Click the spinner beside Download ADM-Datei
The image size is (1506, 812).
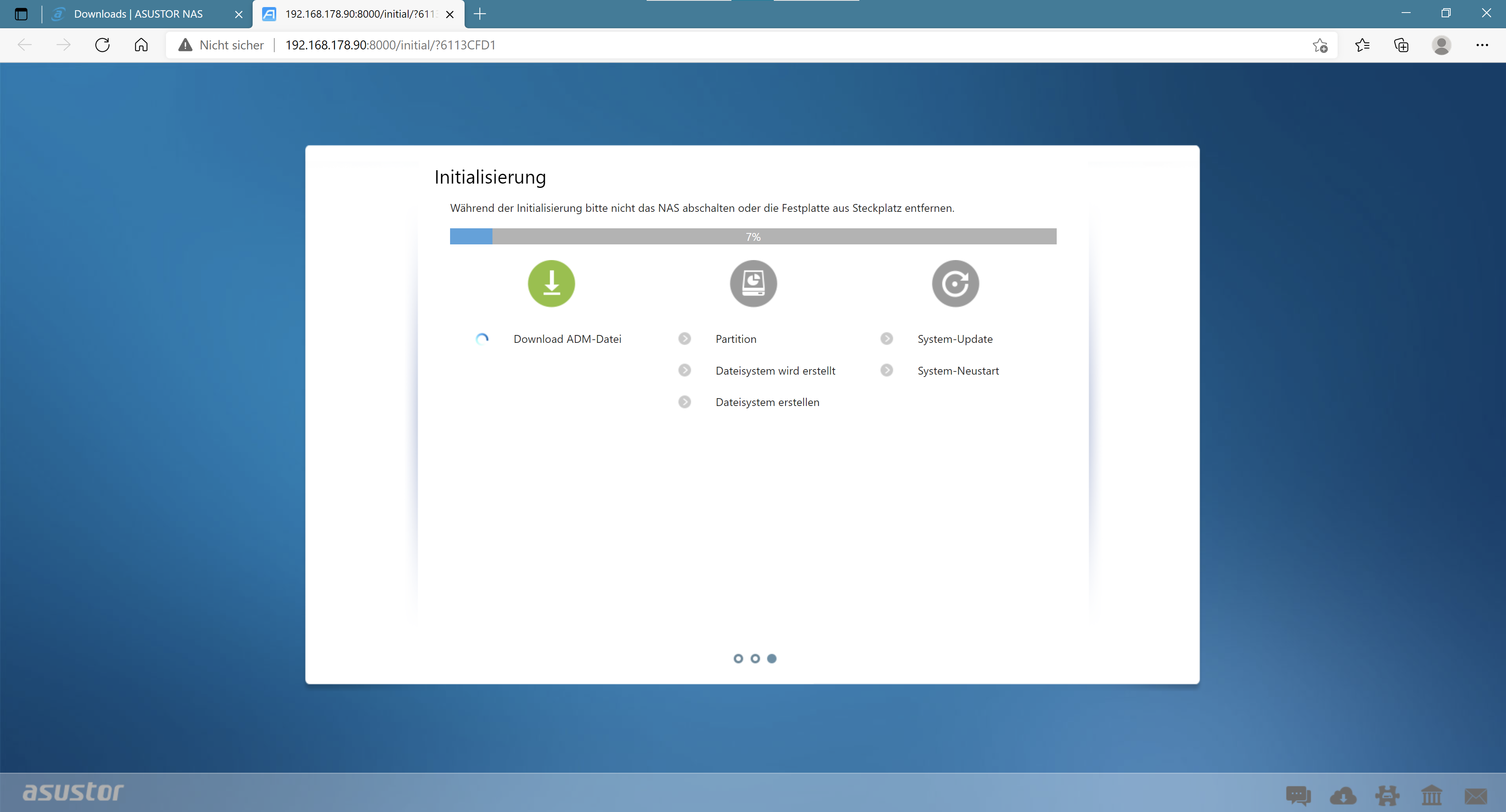[x=482, y=339]
